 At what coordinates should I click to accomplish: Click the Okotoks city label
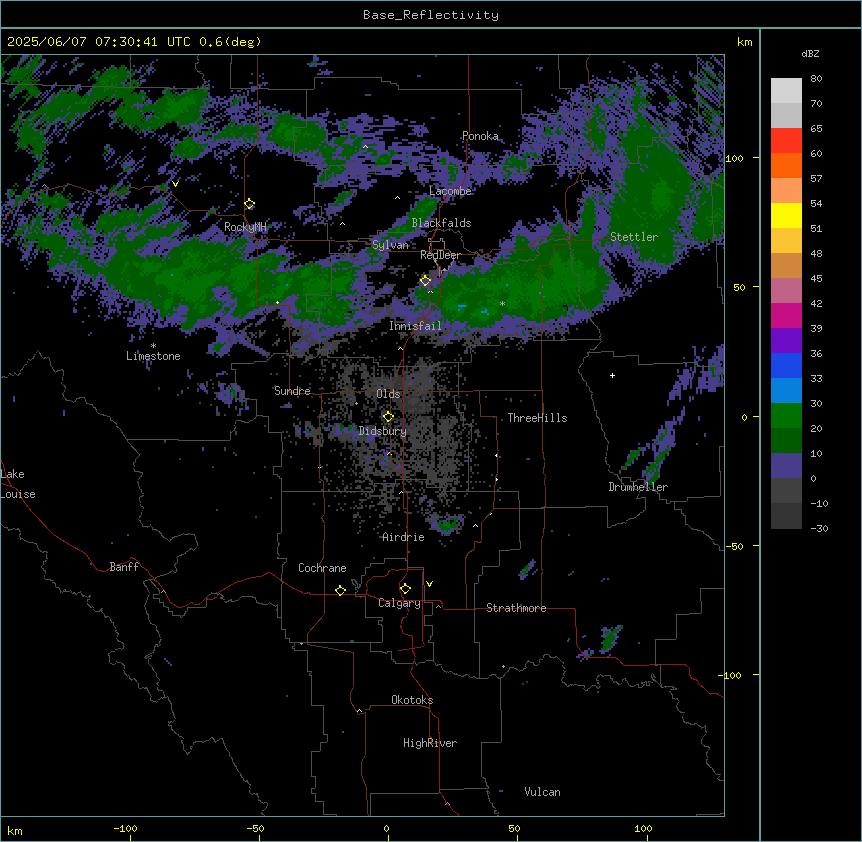pyautogui.click(x=412, y=700)
